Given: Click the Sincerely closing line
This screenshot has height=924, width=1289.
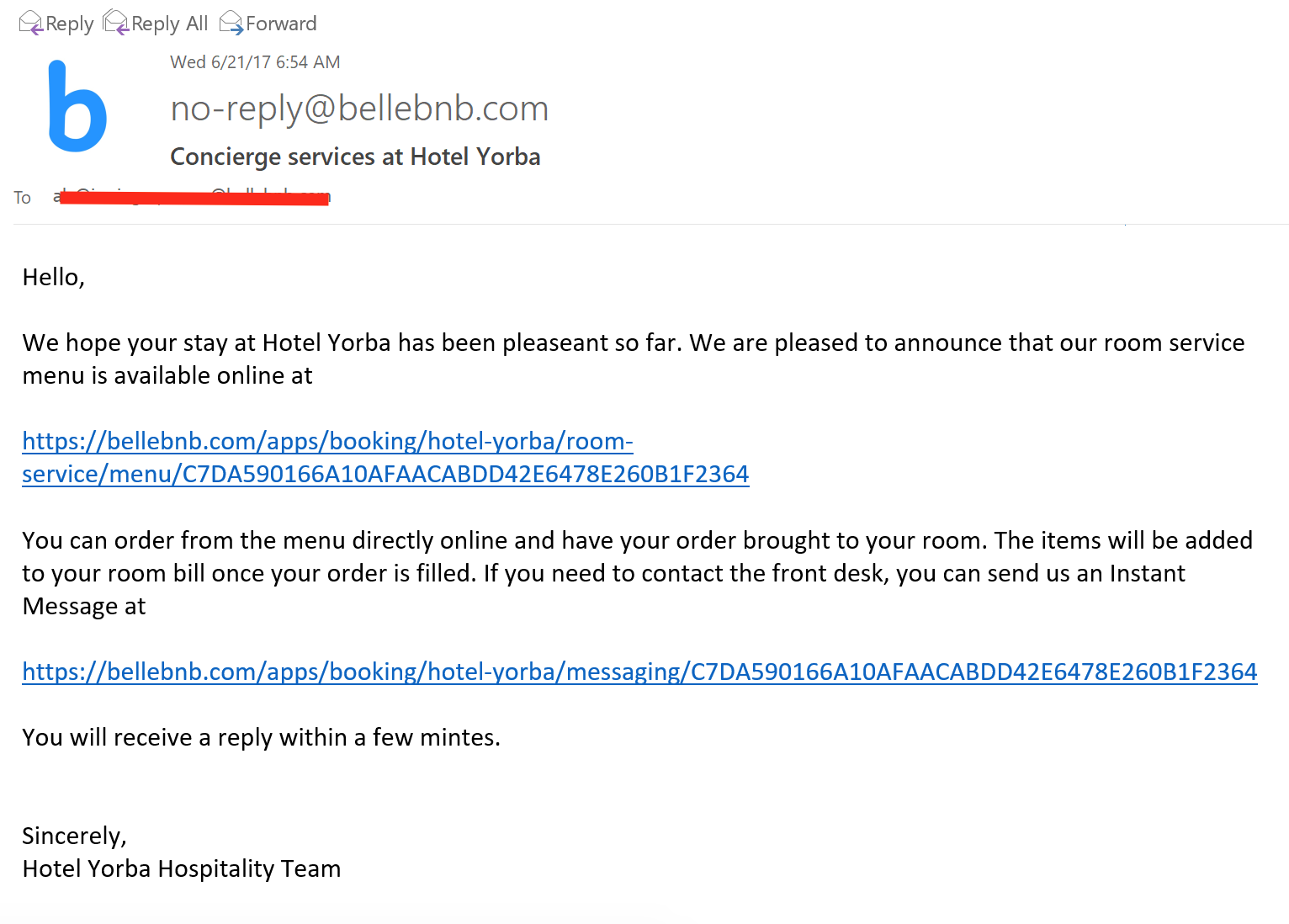Looking at the screenshot, I should [75, 836].
